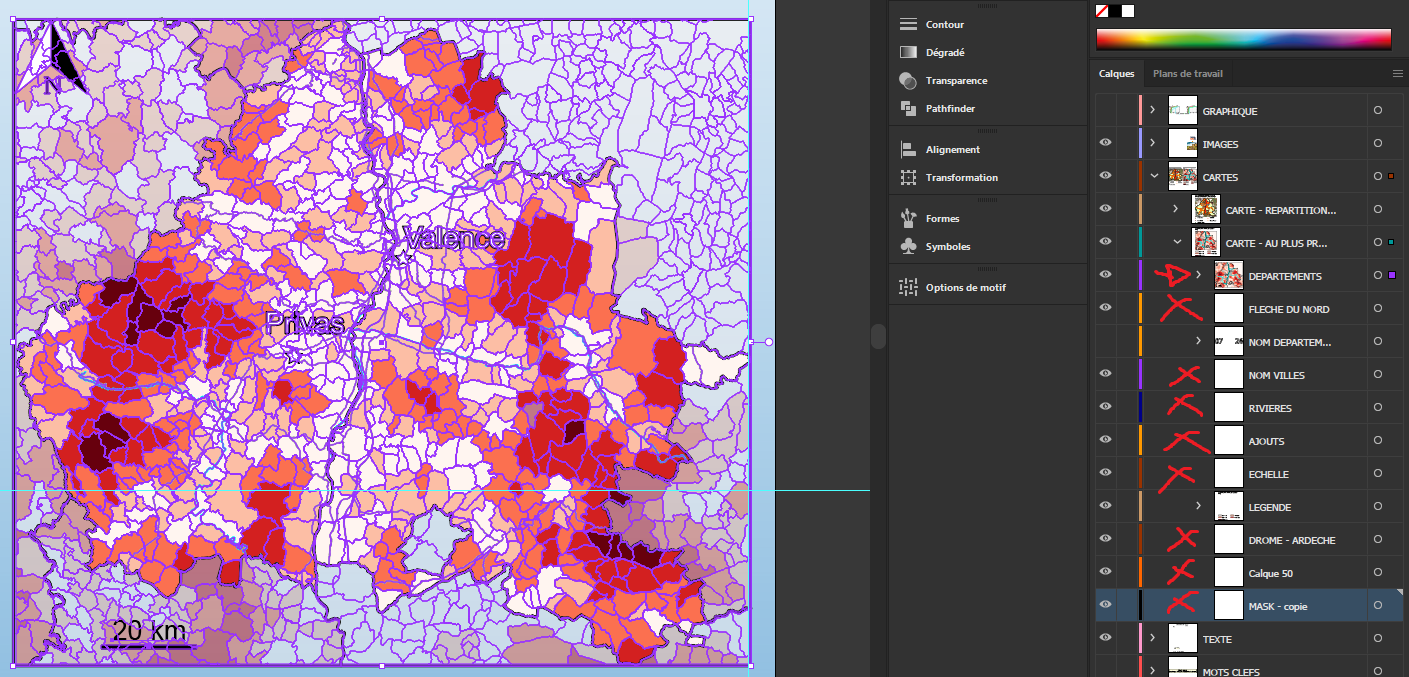Click the target circle of LEGENDE layer
This screenshot has width=1409, height=677.
pos(1378,507)
